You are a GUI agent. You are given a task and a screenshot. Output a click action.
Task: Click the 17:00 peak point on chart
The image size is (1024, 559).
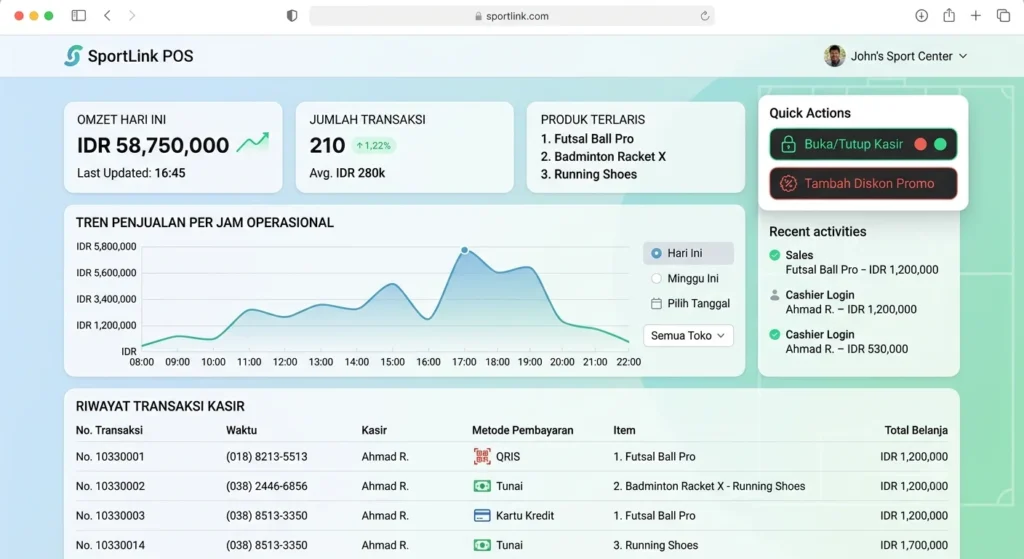(x=464, y=250)
